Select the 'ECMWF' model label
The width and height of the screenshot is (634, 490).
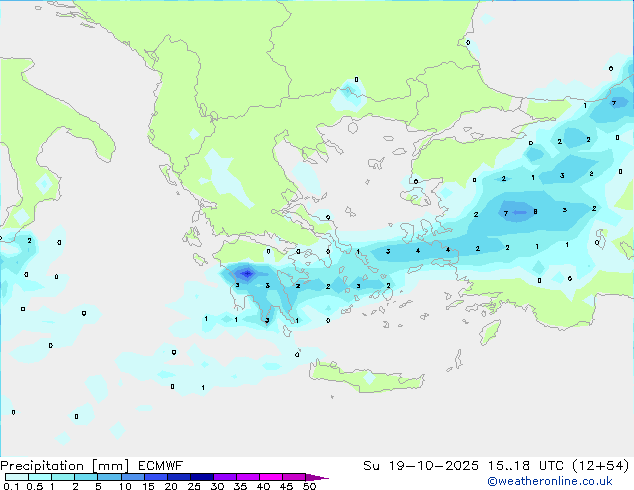tap(161, 466)
